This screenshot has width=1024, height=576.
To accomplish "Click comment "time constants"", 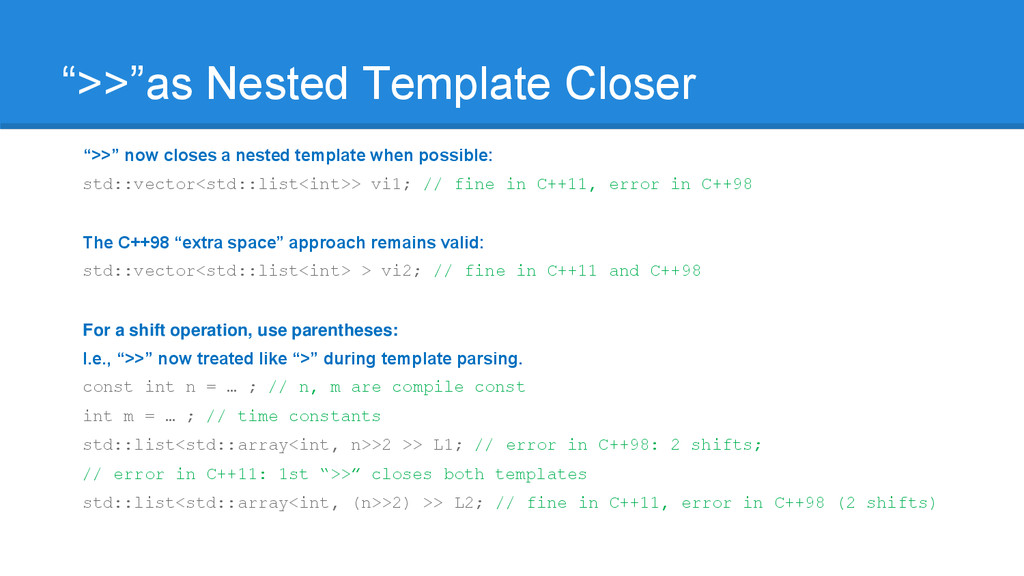I will click(x=293, y=416).
